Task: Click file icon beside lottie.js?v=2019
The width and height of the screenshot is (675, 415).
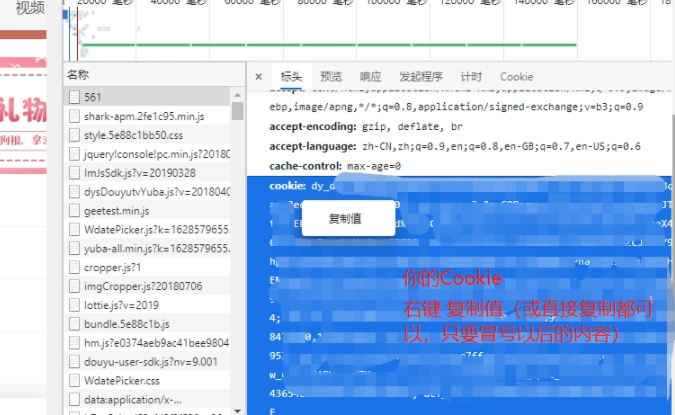Action: pyautogui.click(x=74, y=305)
